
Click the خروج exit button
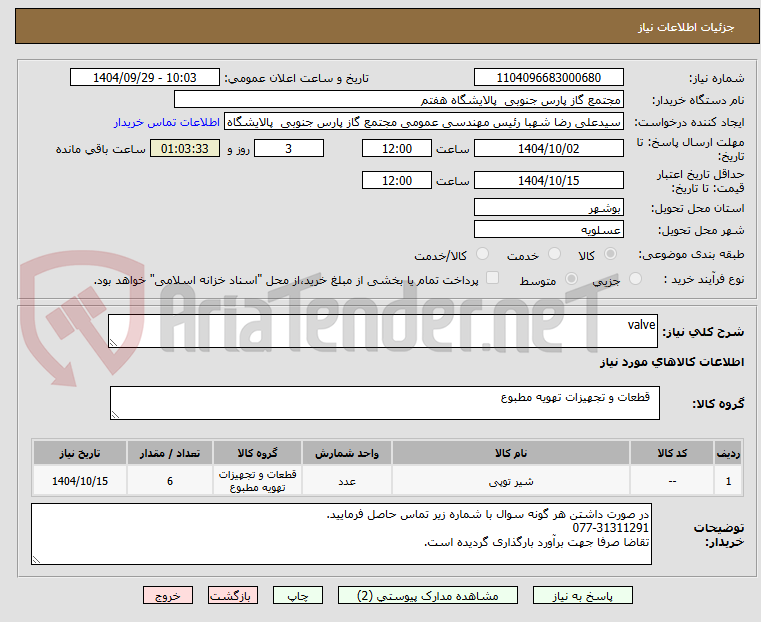168,595
